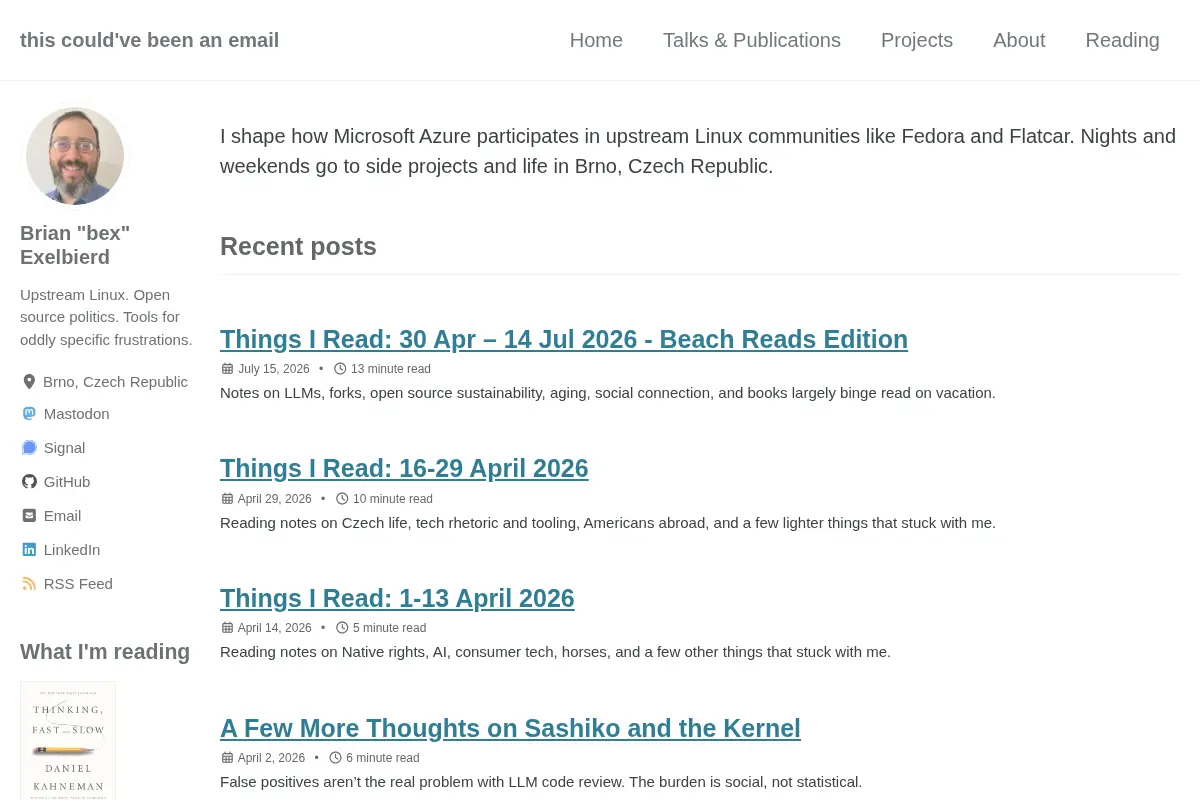Open the Home menu item
1200x800 pixels.
tap(596, 40)
